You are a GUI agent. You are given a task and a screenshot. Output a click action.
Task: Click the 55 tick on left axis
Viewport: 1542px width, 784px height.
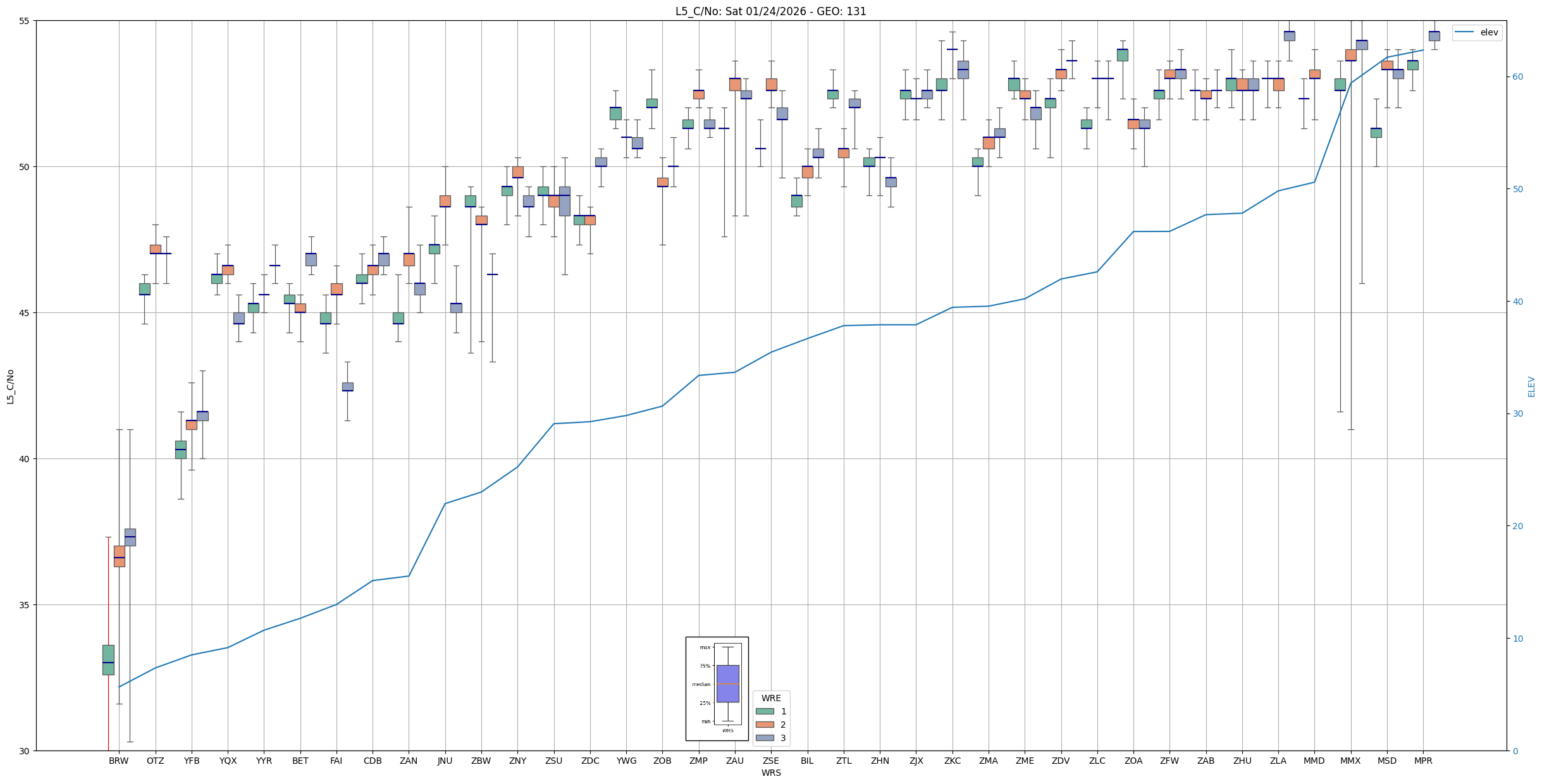(24, 21)
